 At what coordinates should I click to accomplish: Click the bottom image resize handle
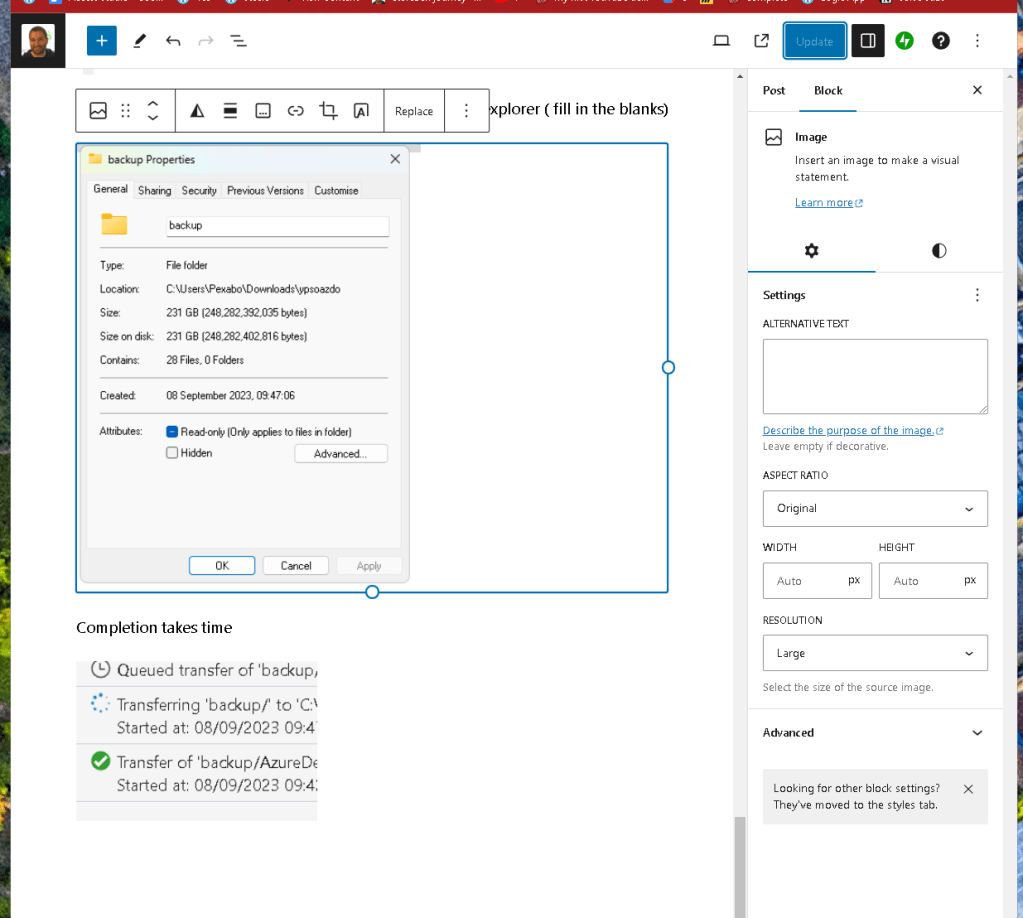[372, 592]
